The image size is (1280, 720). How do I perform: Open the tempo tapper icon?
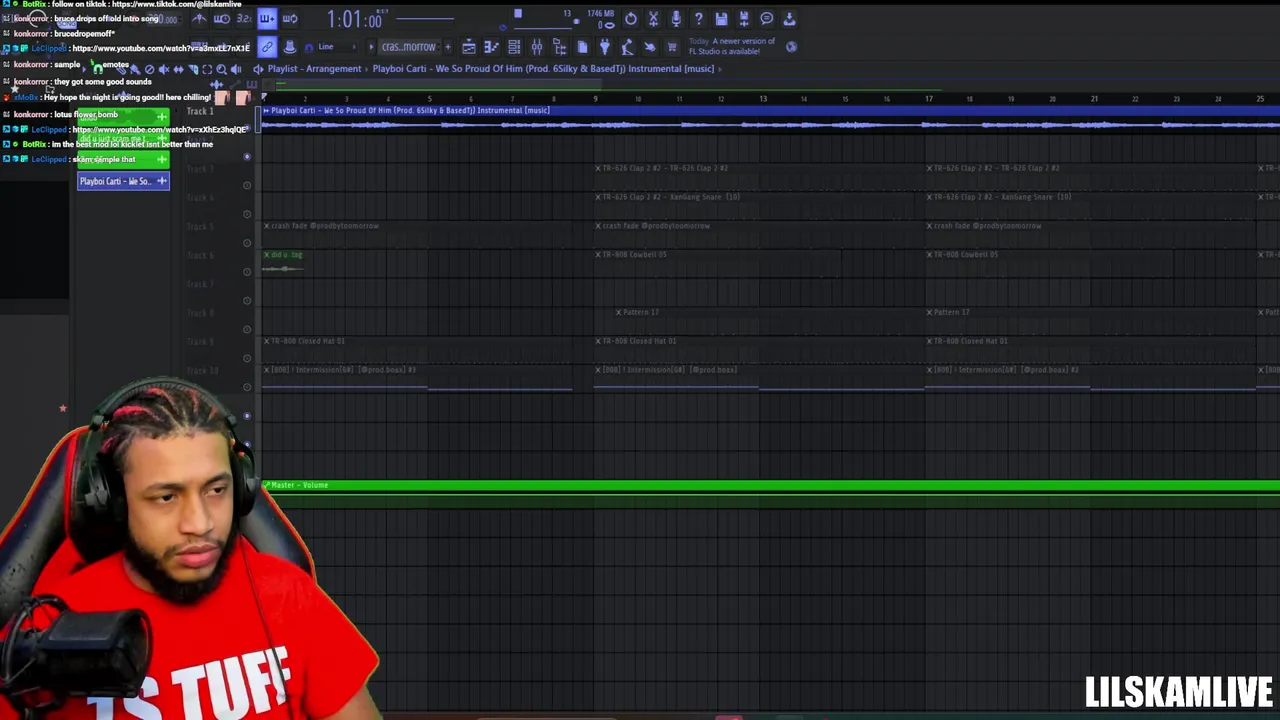tap(627, 47)
